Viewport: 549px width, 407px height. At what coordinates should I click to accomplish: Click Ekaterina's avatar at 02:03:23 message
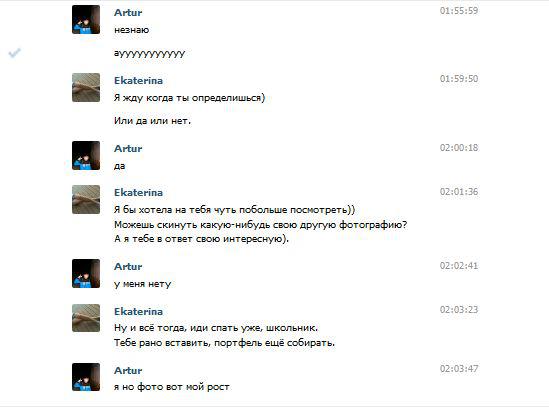click(x=86, y=318)
